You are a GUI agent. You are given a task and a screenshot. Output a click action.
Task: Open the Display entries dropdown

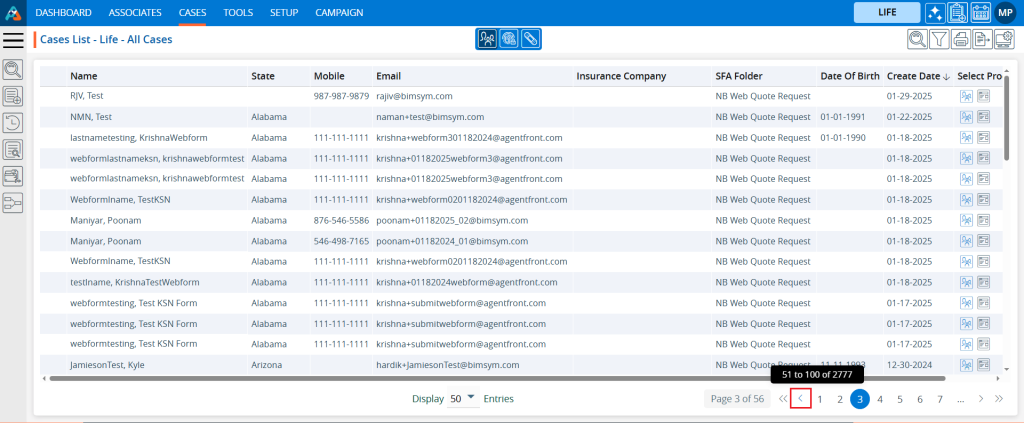[x=462, y=398]
